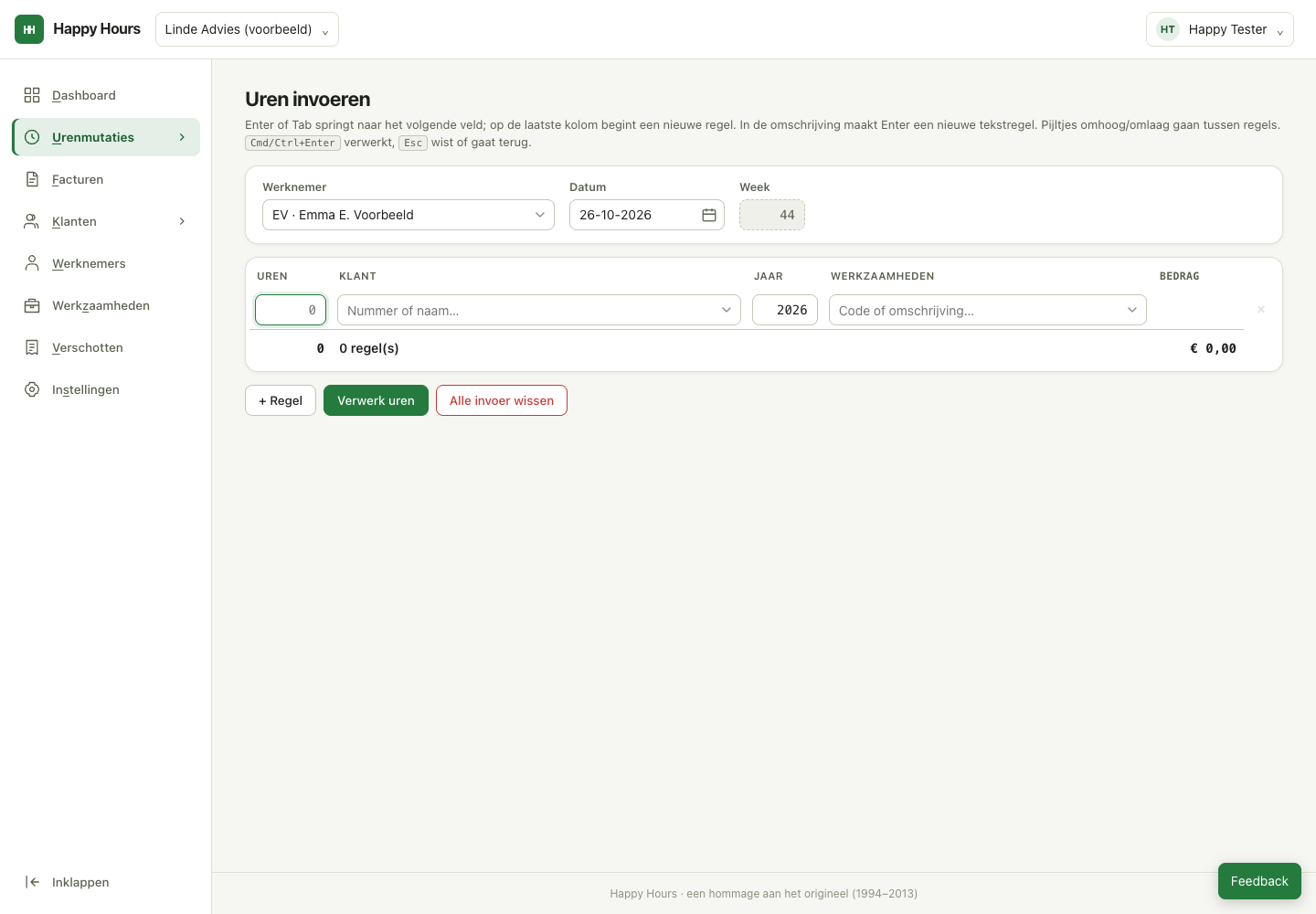Collapse sidebar with Inklappen icon
Image resolution: width=1316 pixels, height=914 pixels.
point(32,882)
